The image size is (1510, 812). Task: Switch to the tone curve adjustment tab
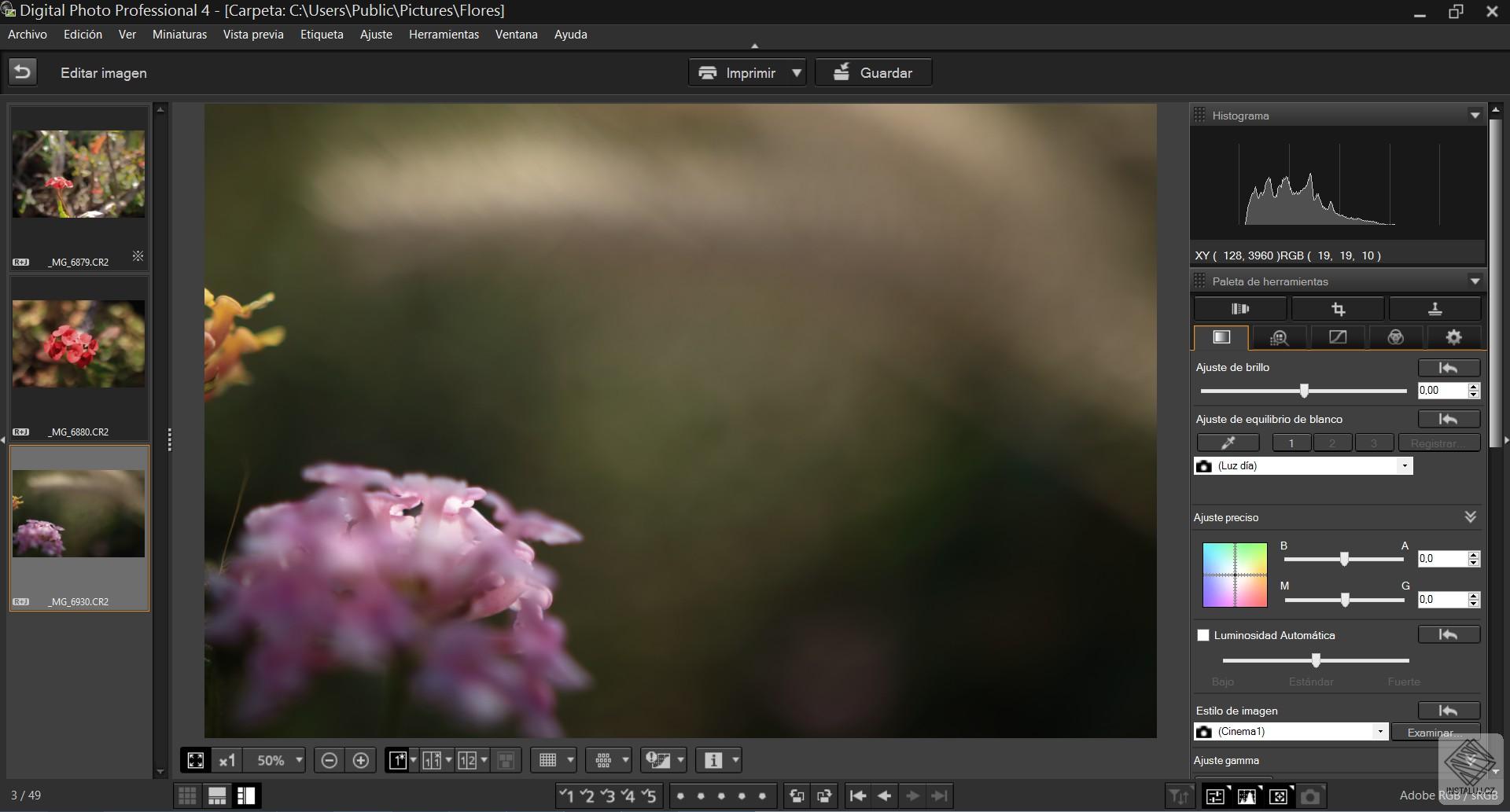pyautogui.click(x=1338, y=337)
